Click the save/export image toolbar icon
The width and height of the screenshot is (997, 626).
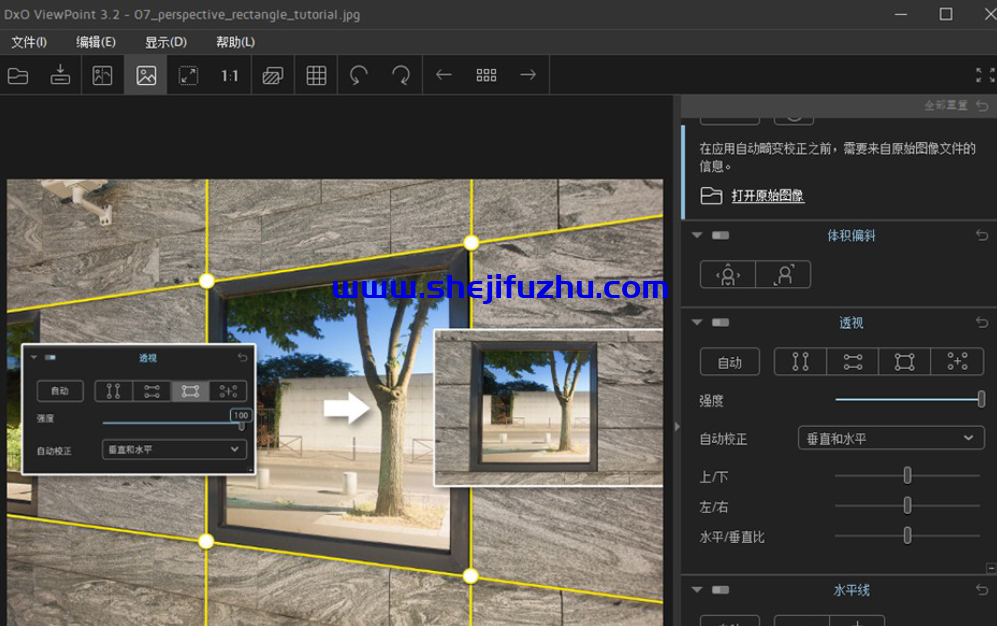click(60, 75)
